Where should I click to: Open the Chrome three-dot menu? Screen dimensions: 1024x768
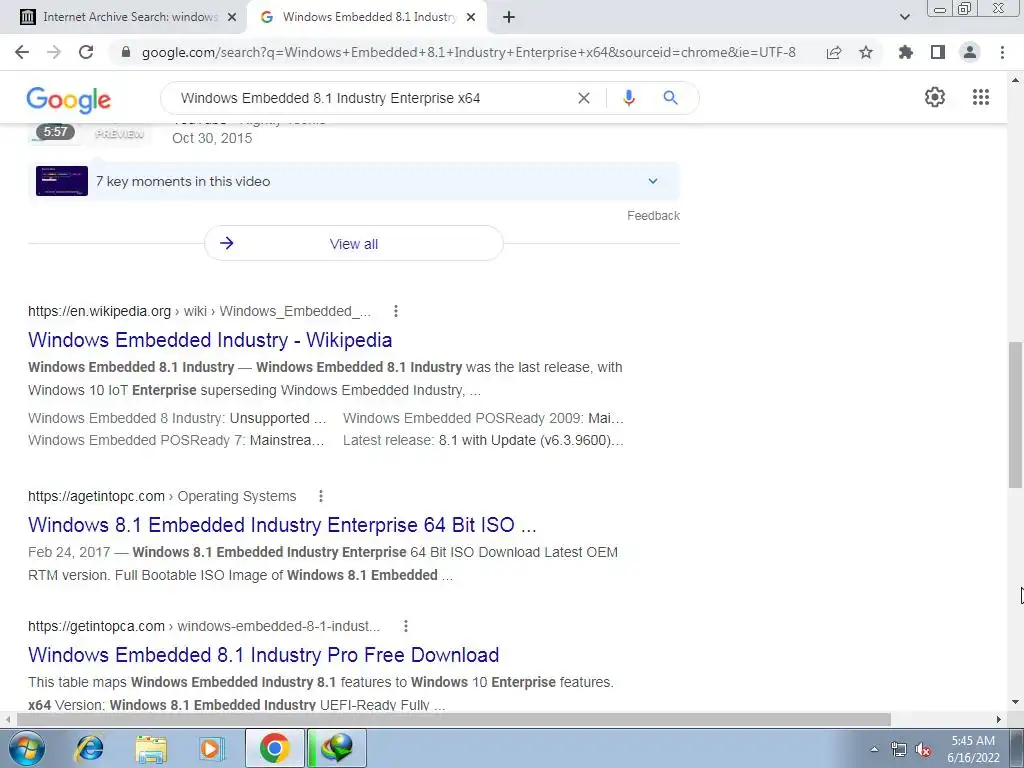(x=1002, y=52)
